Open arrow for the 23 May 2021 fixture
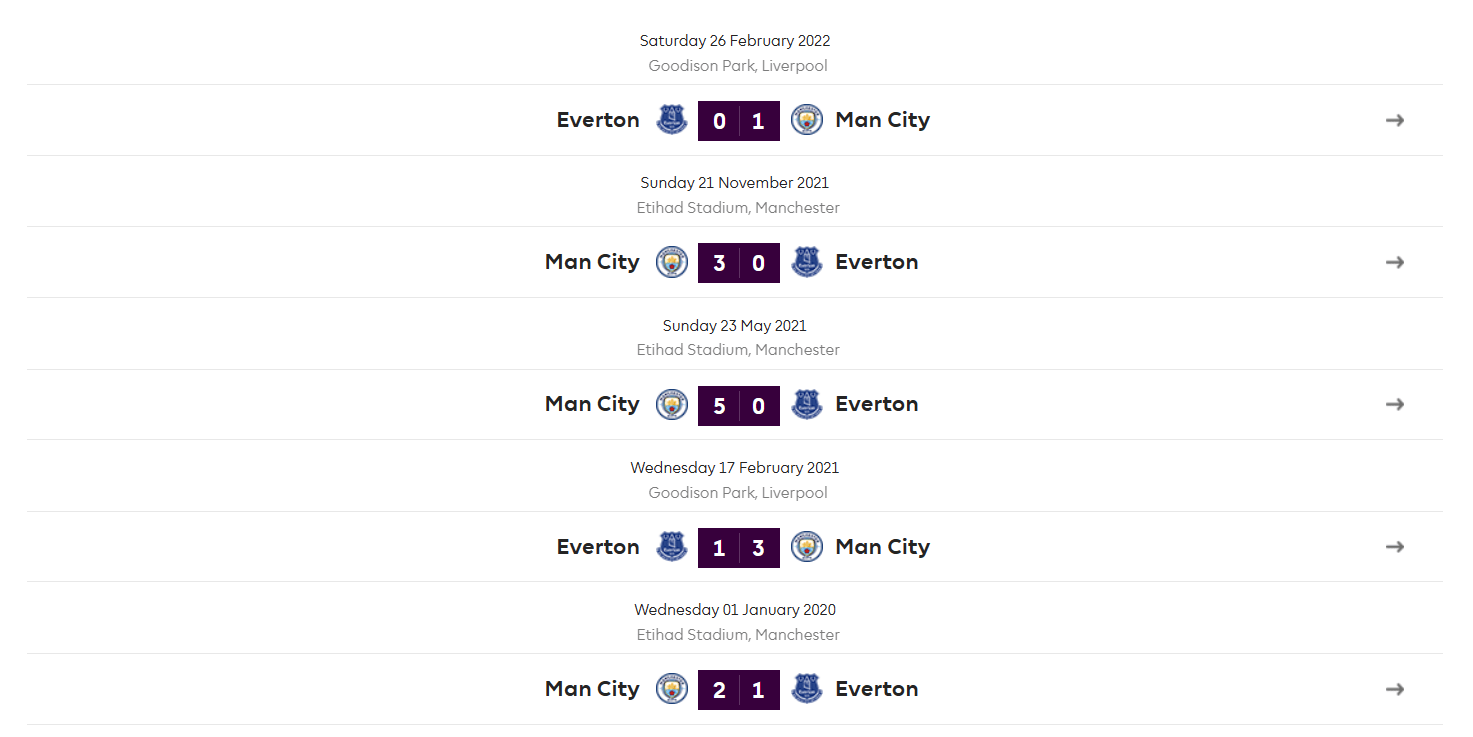 1395,404
